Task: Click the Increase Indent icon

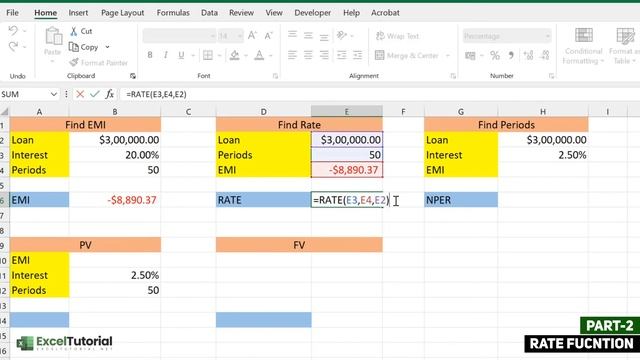Action: [358, 55]
